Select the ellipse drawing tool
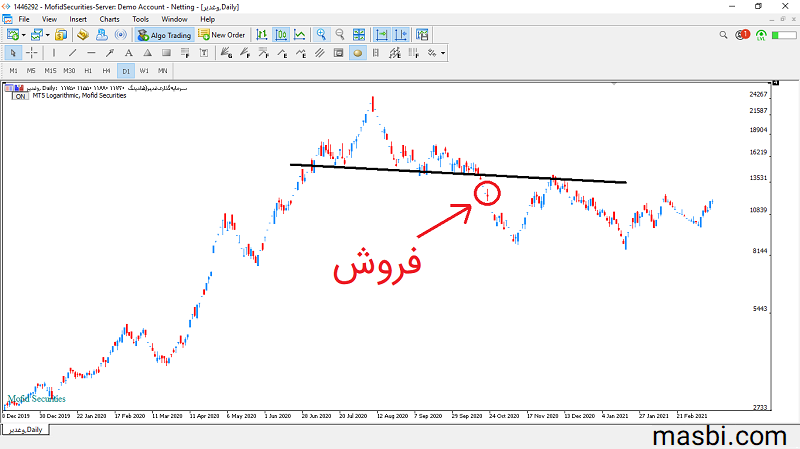Viewport: 800px width, 449px height. pos(358,53)
